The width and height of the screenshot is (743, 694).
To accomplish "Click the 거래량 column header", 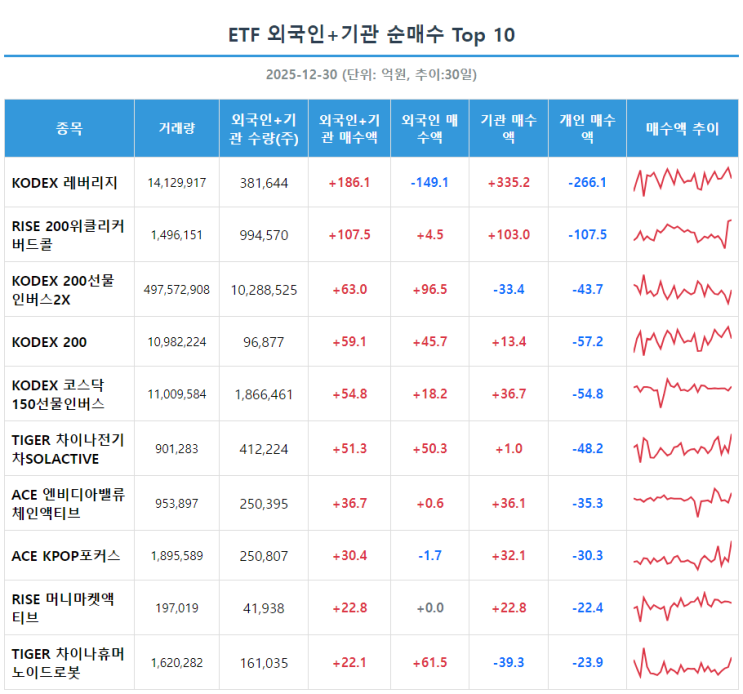I will pos(177,128).
